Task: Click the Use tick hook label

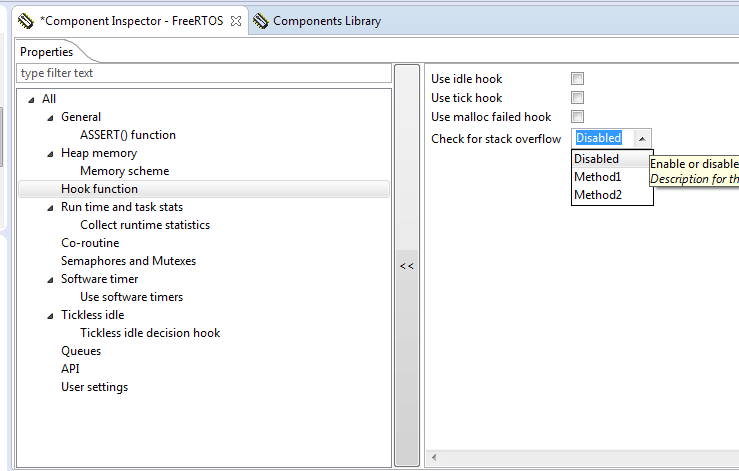Action: [x=467, y=98]
